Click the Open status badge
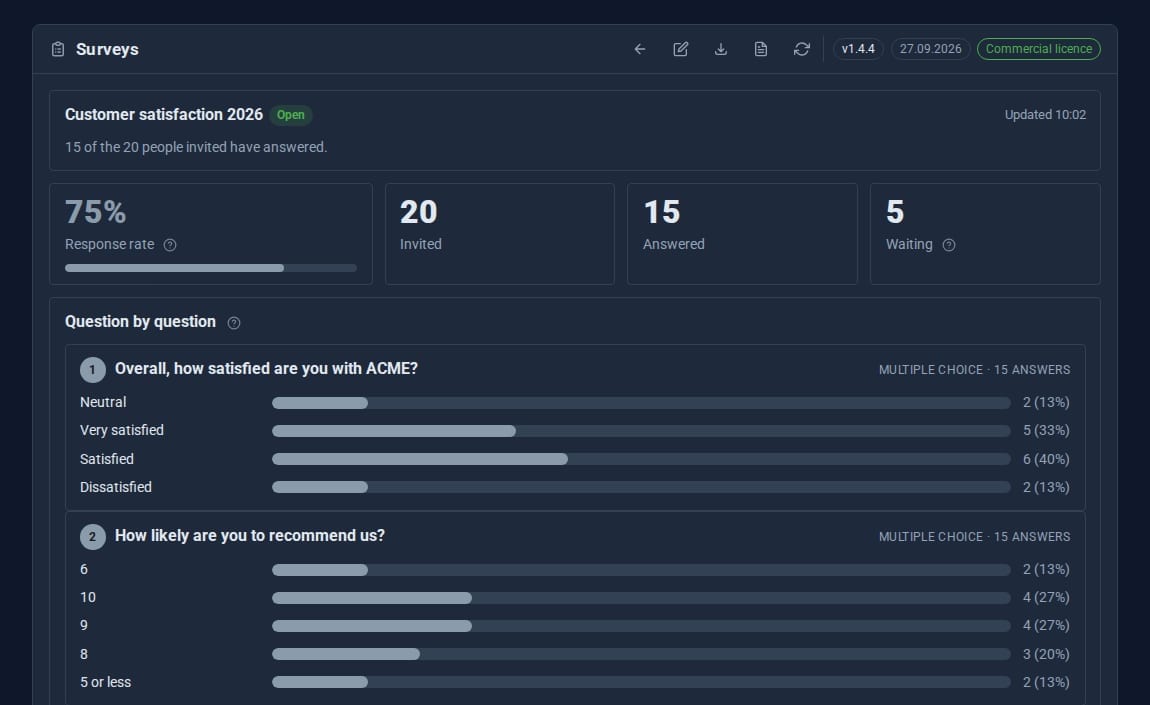This screenshot has width=1150, height=705. pos(290,115)
